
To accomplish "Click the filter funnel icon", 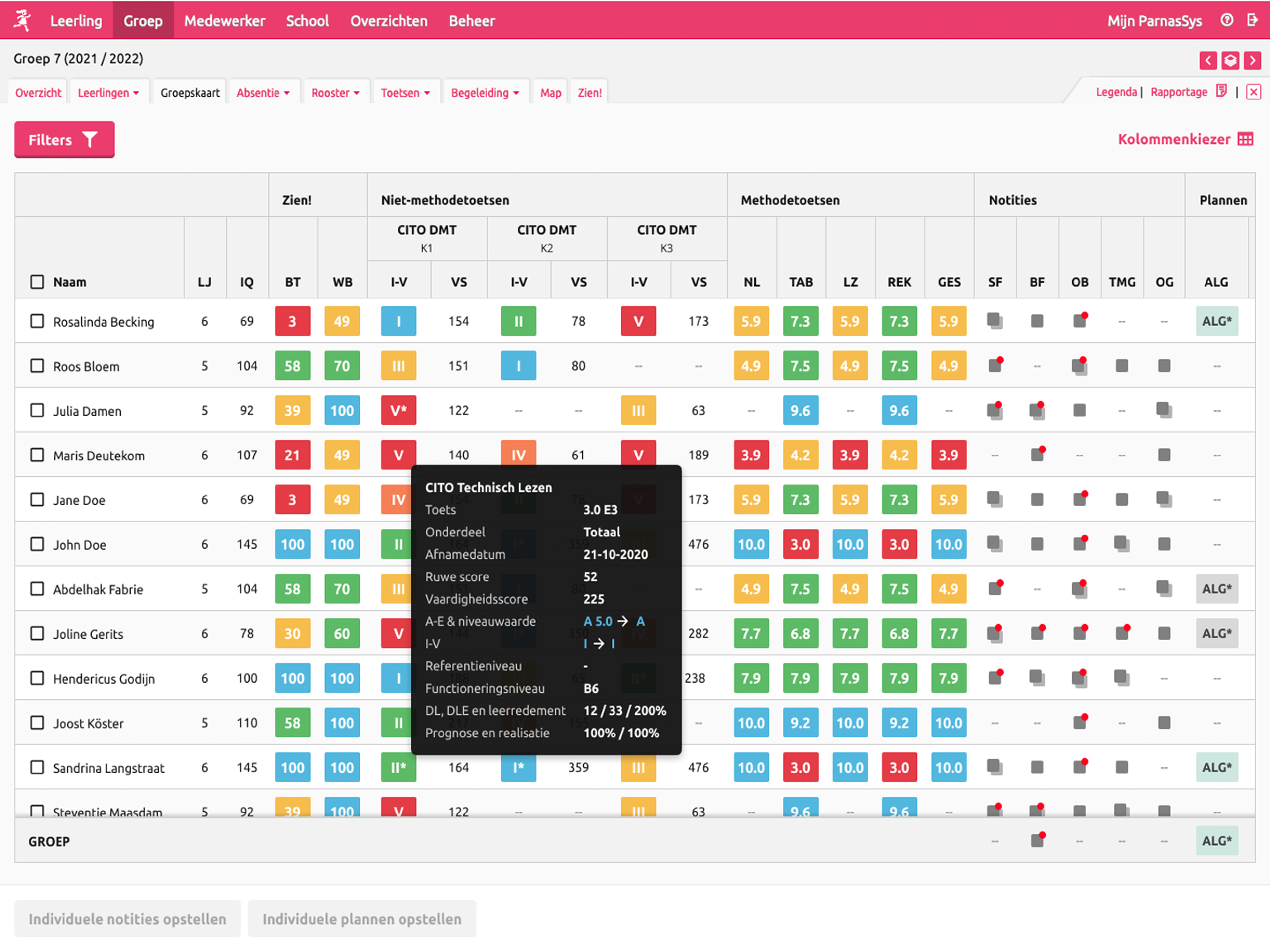I will click(x=90, y=139).
